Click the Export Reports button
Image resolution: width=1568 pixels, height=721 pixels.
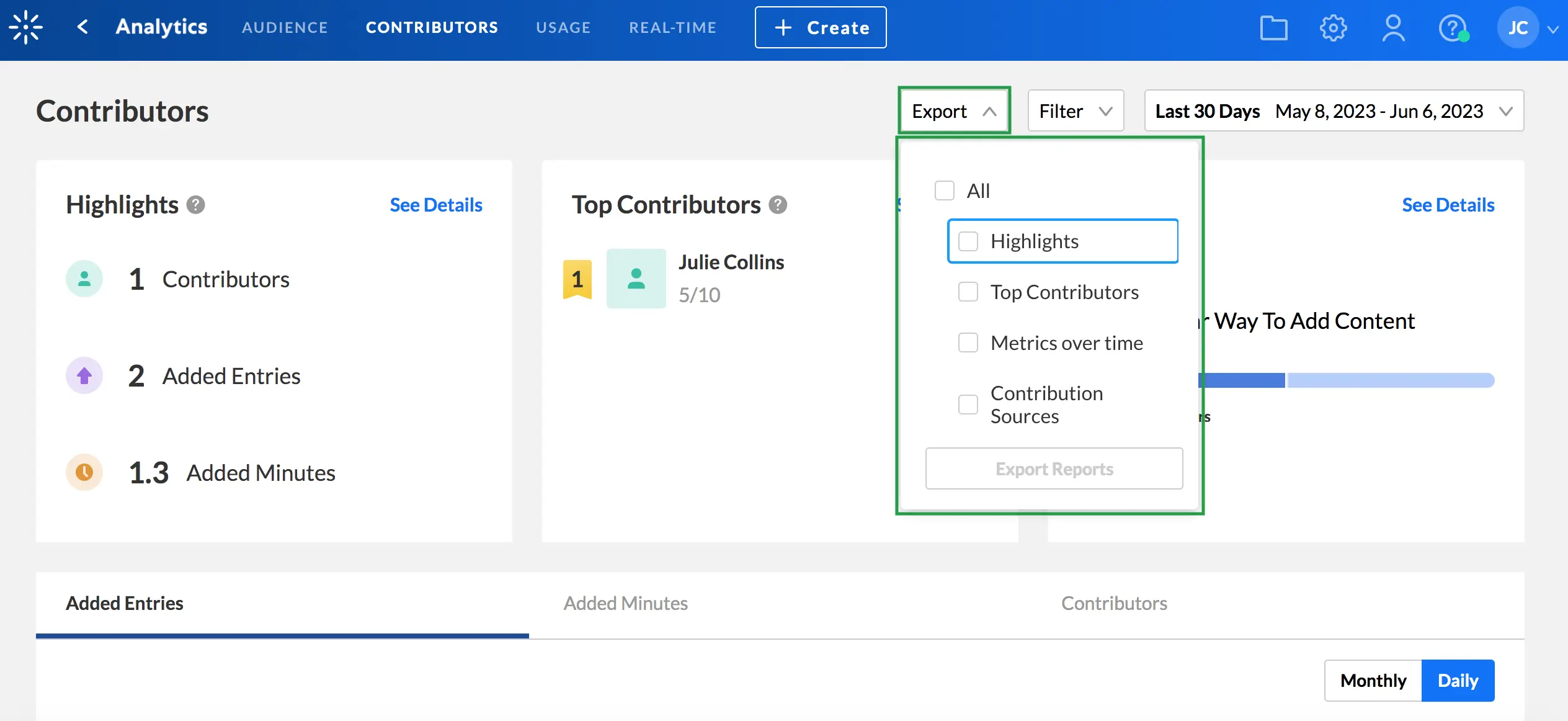click(x=1054, y=469)
